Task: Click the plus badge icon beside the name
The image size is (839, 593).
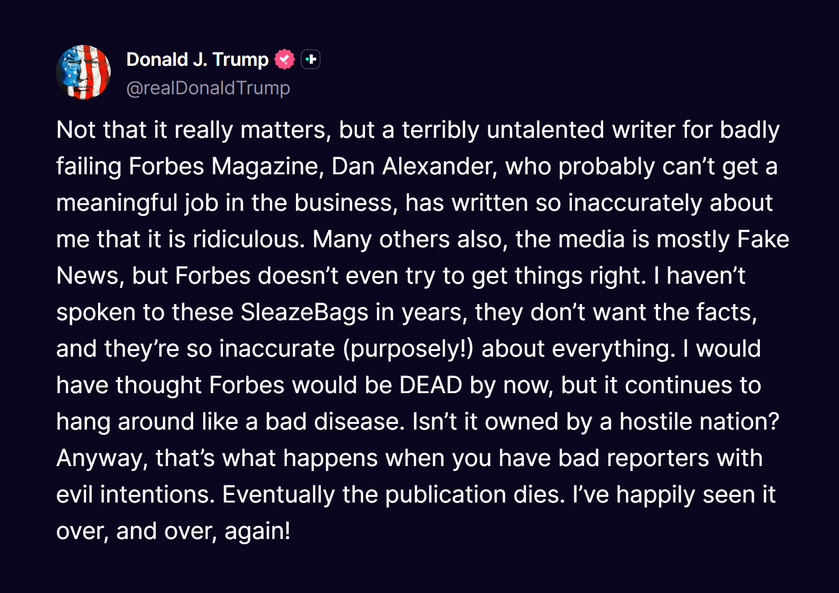Action: click(311, 59)
